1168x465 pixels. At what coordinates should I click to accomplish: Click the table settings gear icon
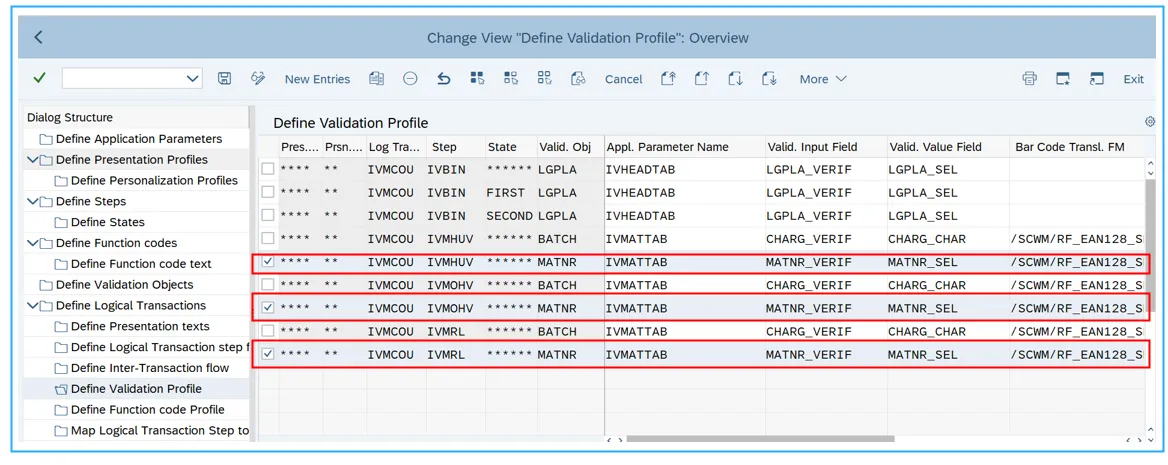pos(1150,122)
